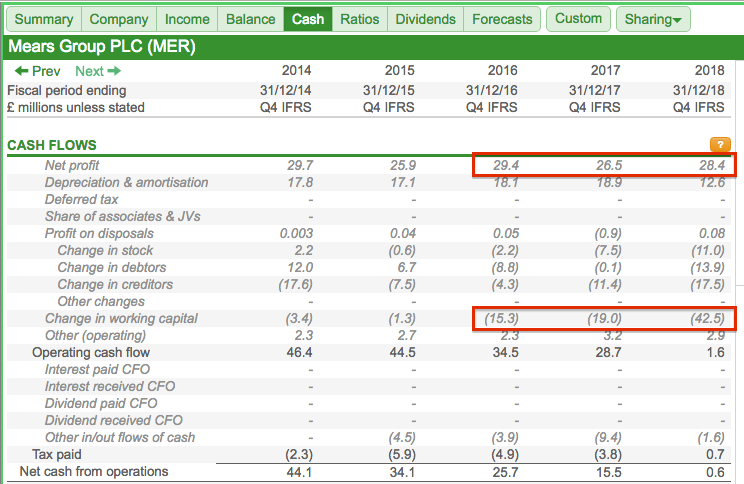Select the 2016 column header
This screenshot has height=484, width=744.
point(502,71)
